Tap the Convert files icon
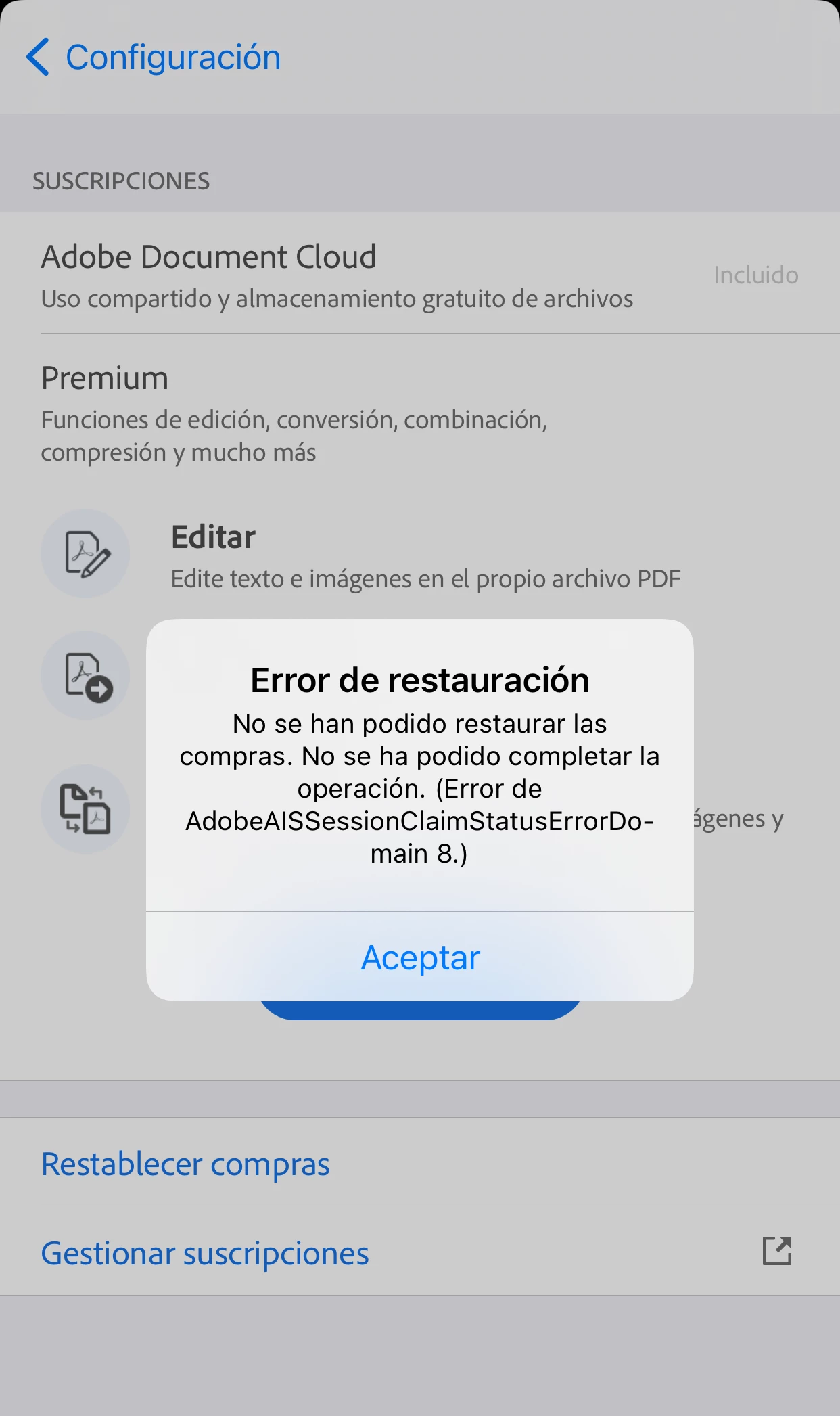 (x=85, y=809)
